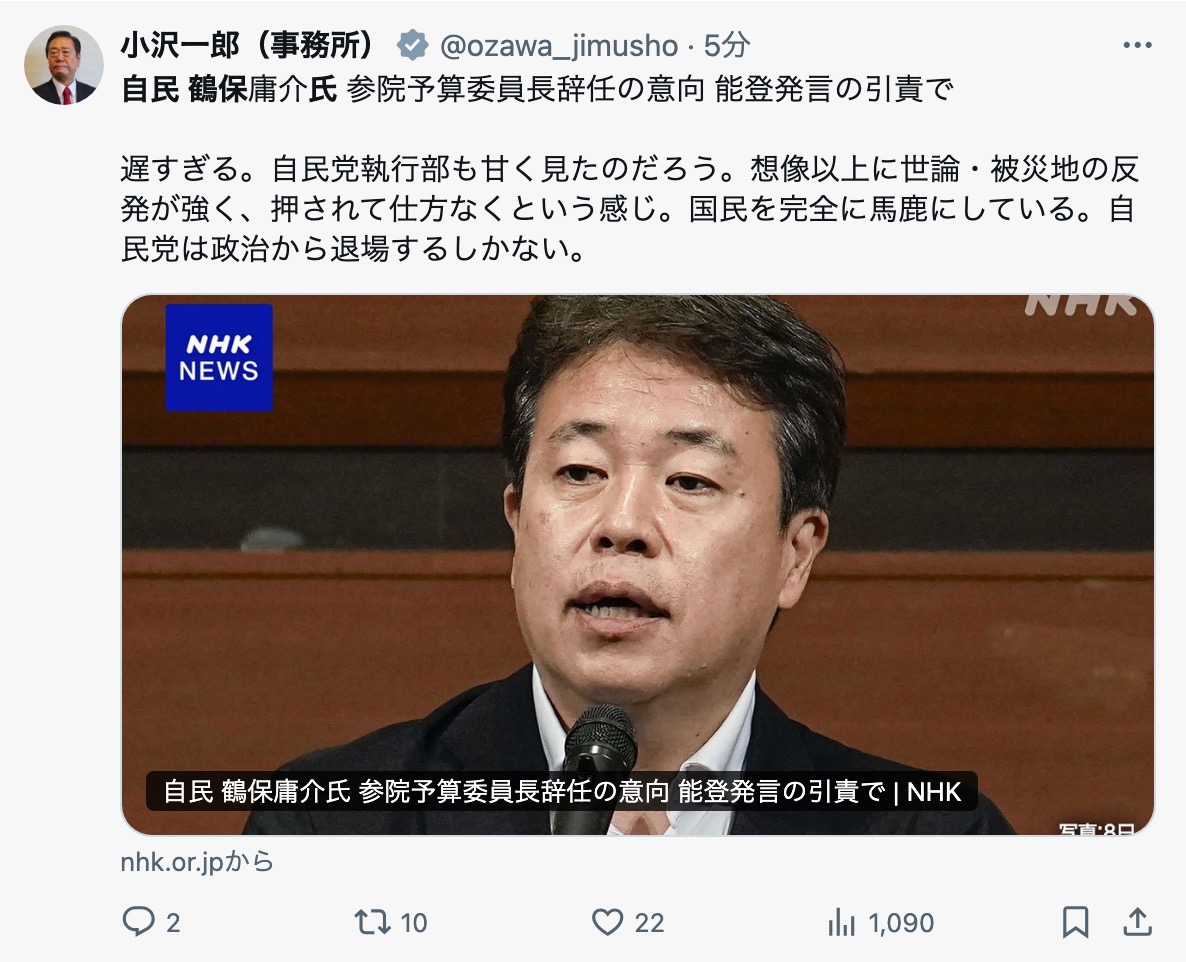Like the tweet with heart icon
Screen dimensions: 1186x962
click(x=607, y=922)
